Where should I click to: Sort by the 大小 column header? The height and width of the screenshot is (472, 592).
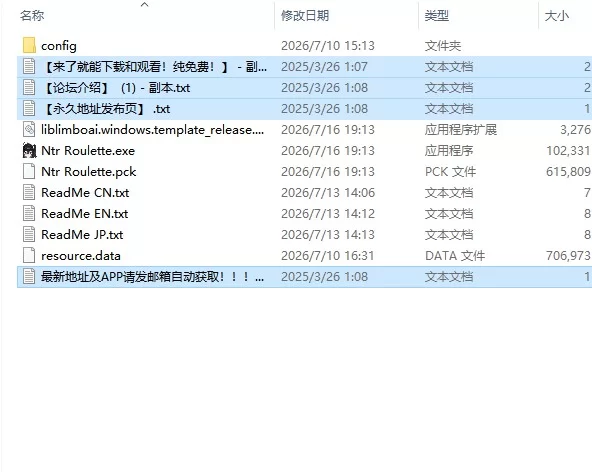(557, 16)
